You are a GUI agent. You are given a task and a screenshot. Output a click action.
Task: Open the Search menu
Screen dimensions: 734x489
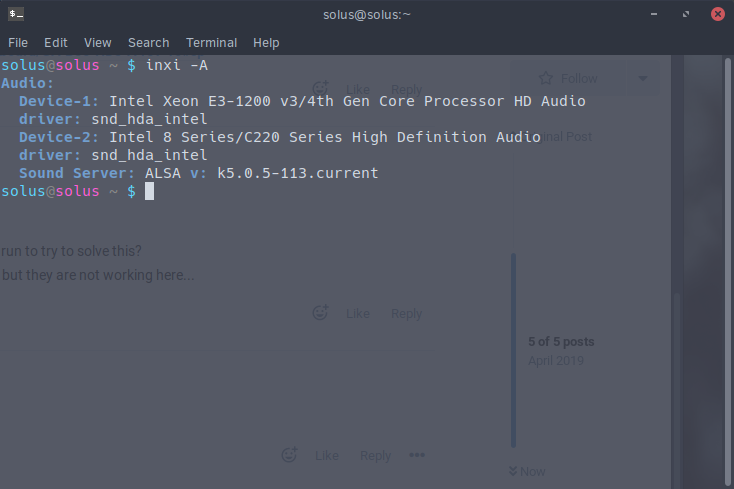point(149,43)
